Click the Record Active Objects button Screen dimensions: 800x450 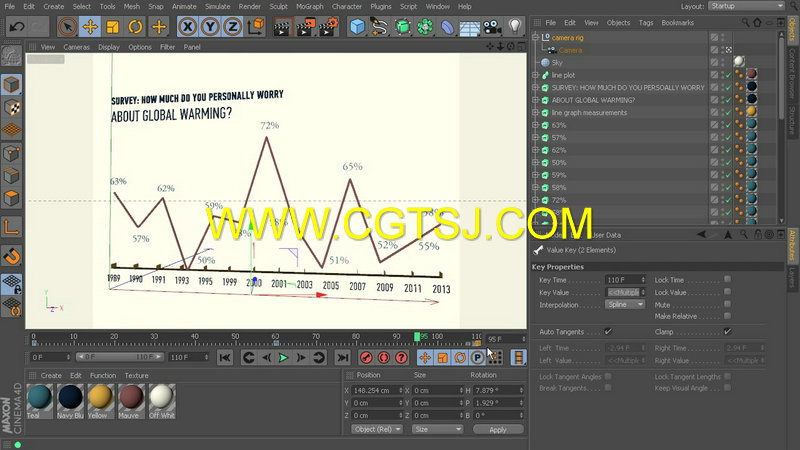coord(366,357)
